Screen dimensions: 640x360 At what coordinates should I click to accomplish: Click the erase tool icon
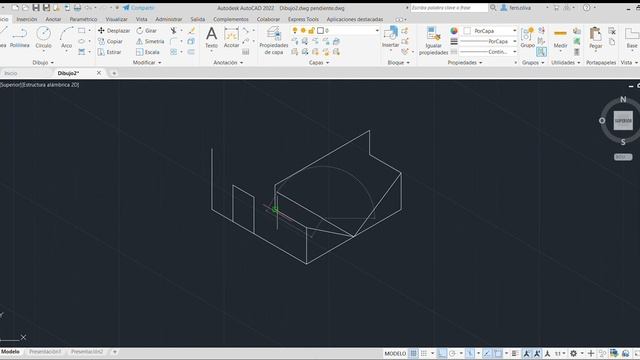[x=191, y=31]
